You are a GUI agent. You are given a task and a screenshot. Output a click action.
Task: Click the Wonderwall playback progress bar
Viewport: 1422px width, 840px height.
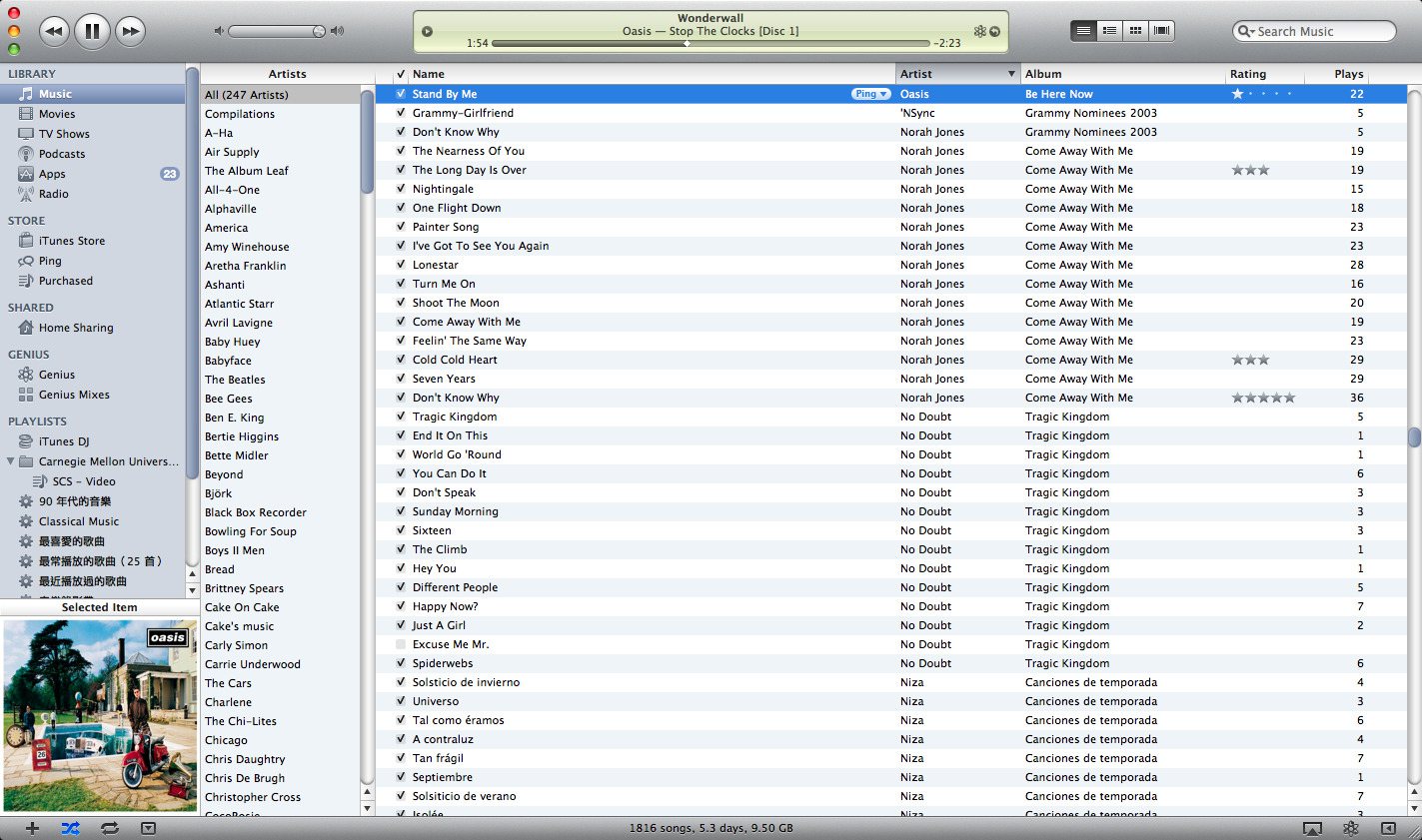711,44
